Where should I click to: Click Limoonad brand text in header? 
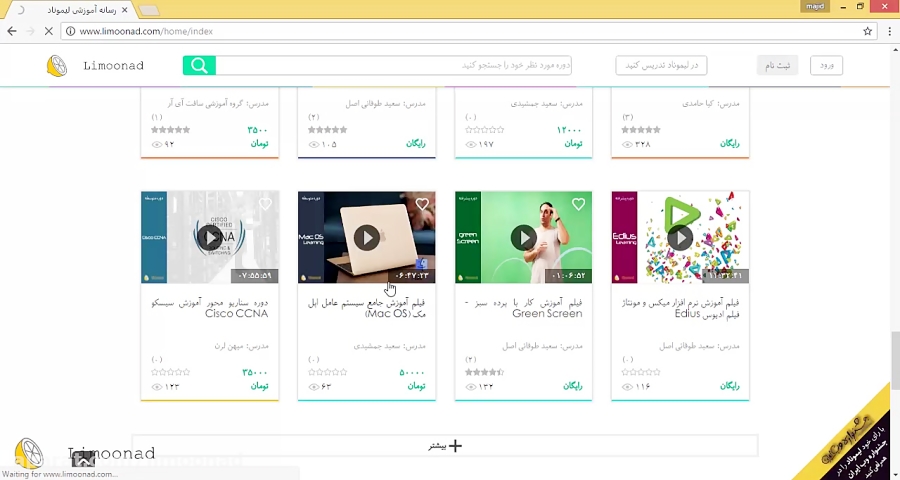[113, 65]
